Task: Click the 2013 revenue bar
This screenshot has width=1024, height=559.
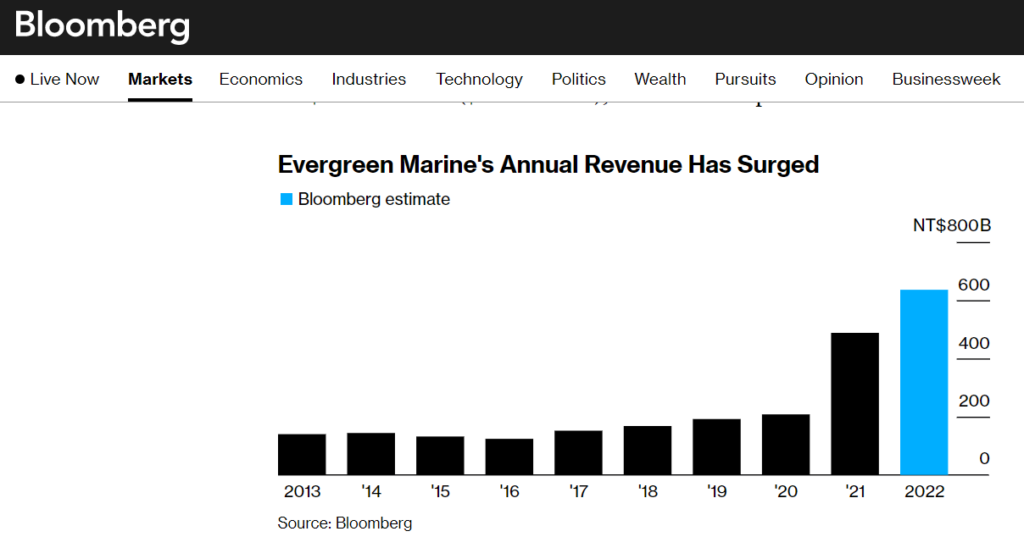Action: click(x=302, y=455)
